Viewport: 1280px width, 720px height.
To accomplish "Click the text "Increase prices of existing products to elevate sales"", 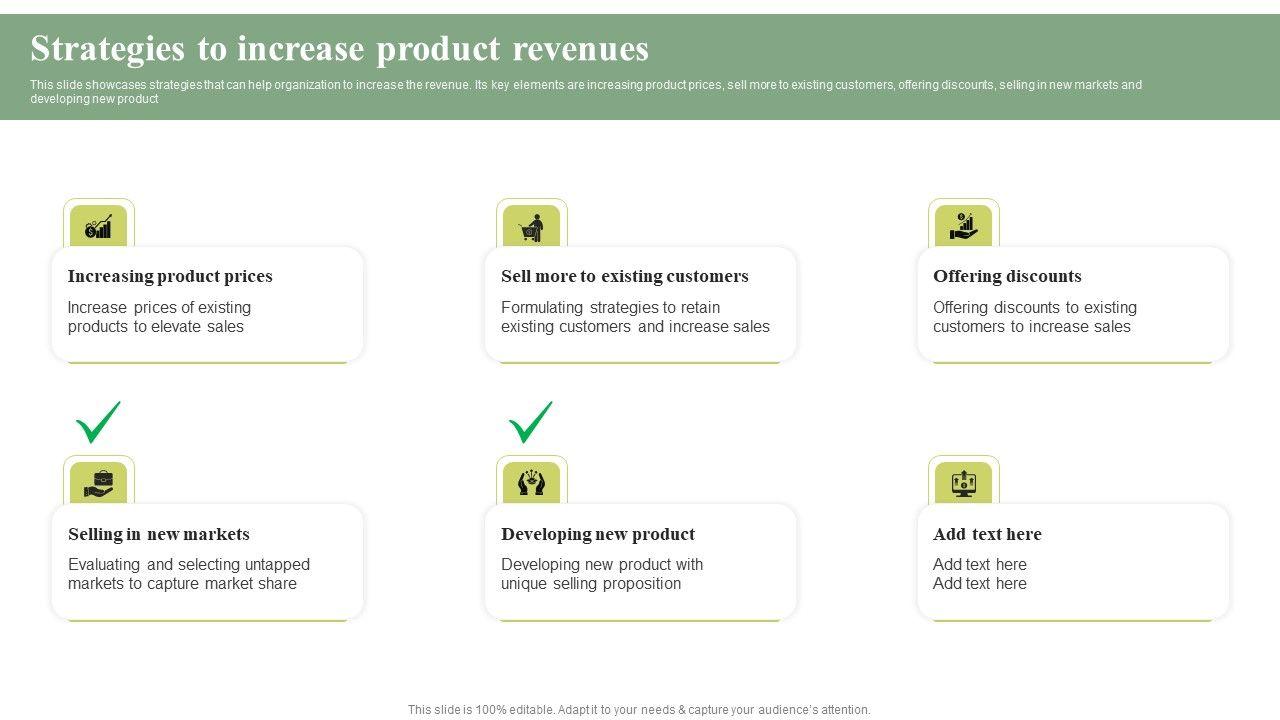I will 160,317.
